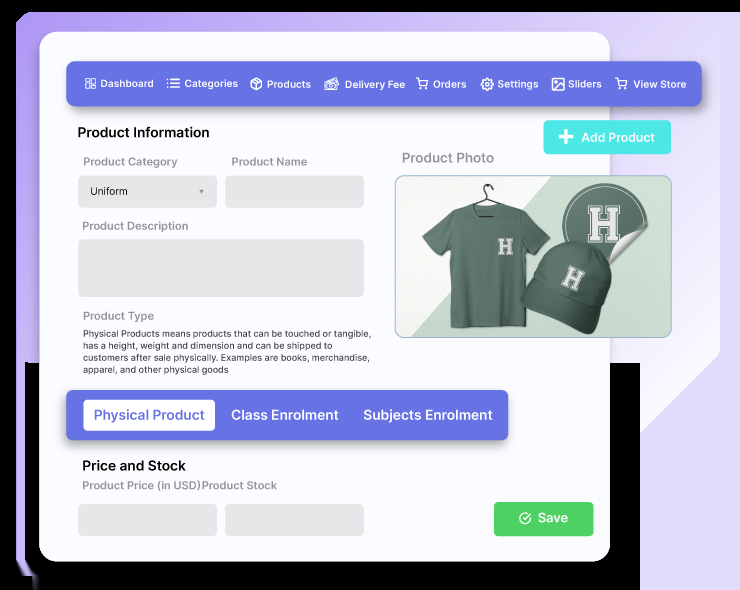Click the Uniform dropdown arrow

click(x=202, y=192)
